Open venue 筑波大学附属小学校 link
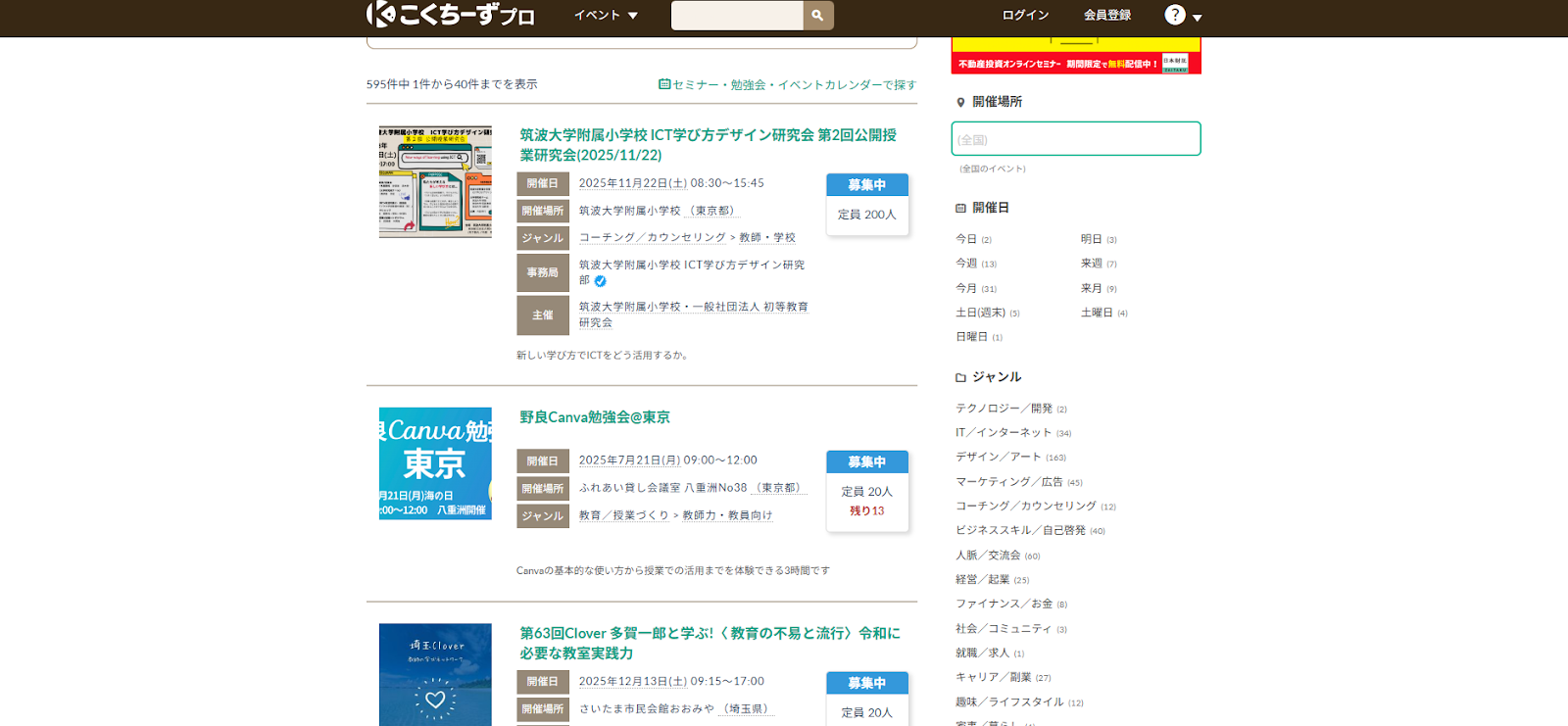Viewport: 1568px width, 726px height. [x=629, y=211]
